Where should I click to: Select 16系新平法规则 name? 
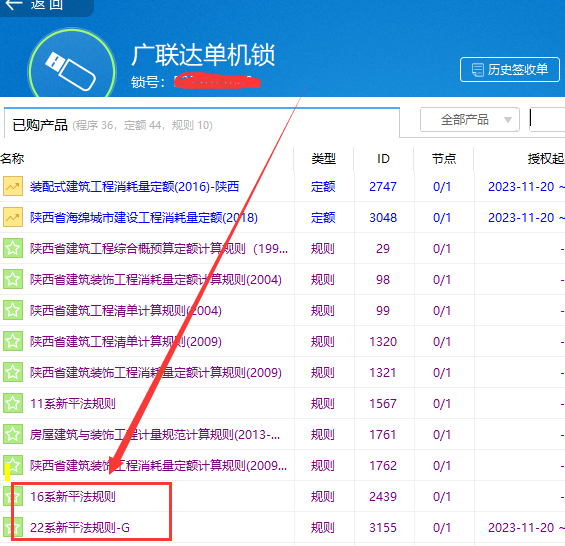(x=73, y=497)
